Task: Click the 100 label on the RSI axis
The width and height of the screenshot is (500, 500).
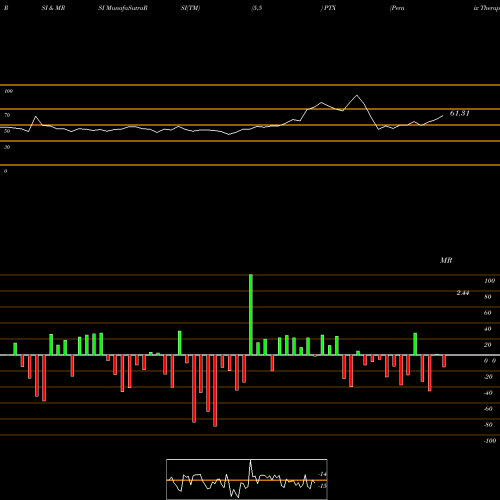Action: 8,91
